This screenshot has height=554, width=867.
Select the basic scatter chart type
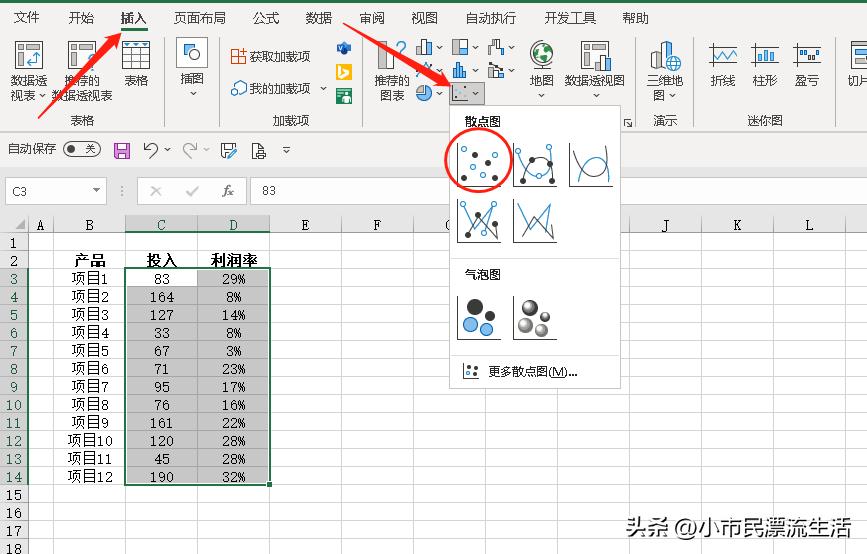(x=479, y=164)
